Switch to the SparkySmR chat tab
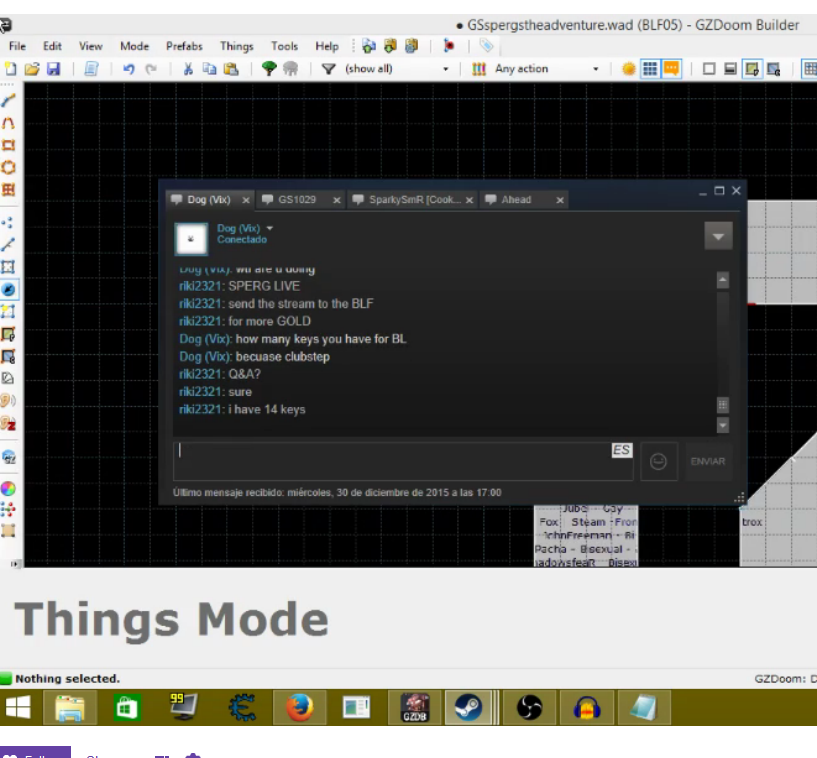The height and width of the screenshot is (758, 817). click(414, 200)
